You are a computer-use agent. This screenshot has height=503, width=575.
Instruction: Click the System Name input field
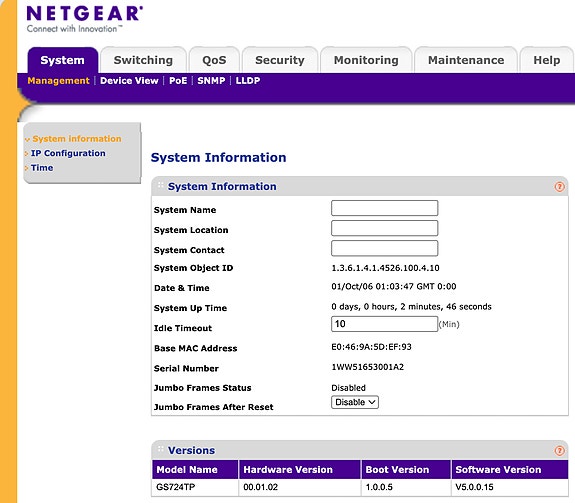click(384, 208)
